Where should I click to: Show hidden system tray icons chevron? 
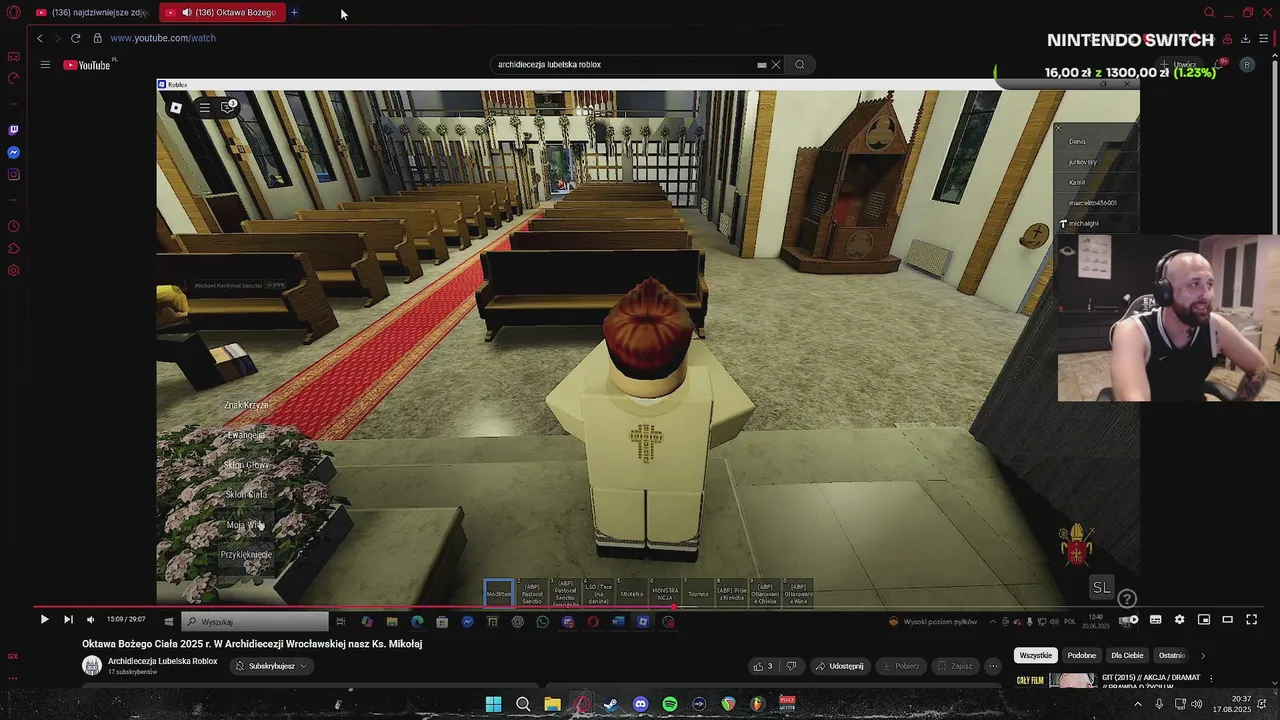click(x=1137, y=705)
